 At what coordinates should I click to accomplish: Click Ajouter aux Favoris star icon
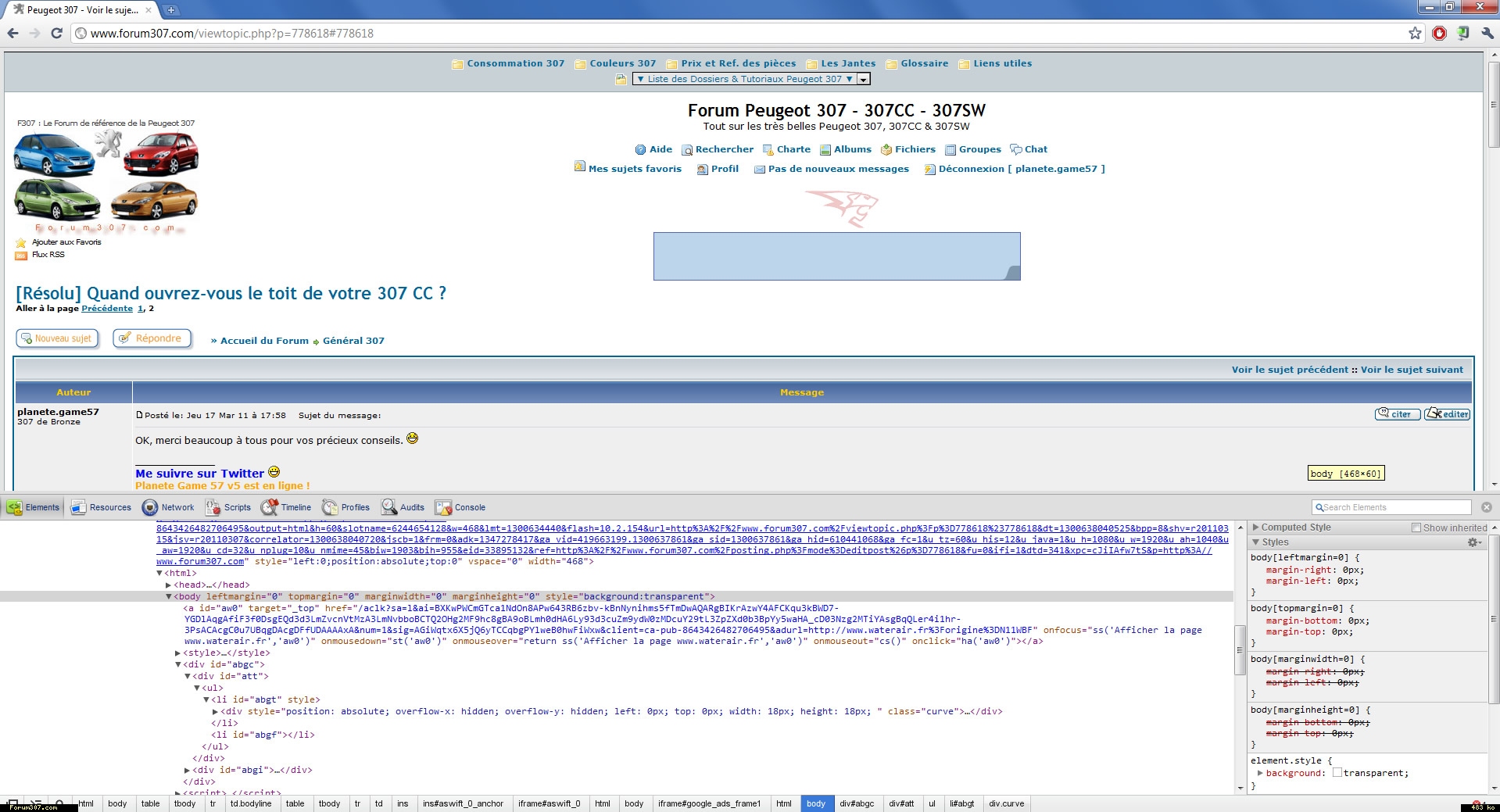21,243
